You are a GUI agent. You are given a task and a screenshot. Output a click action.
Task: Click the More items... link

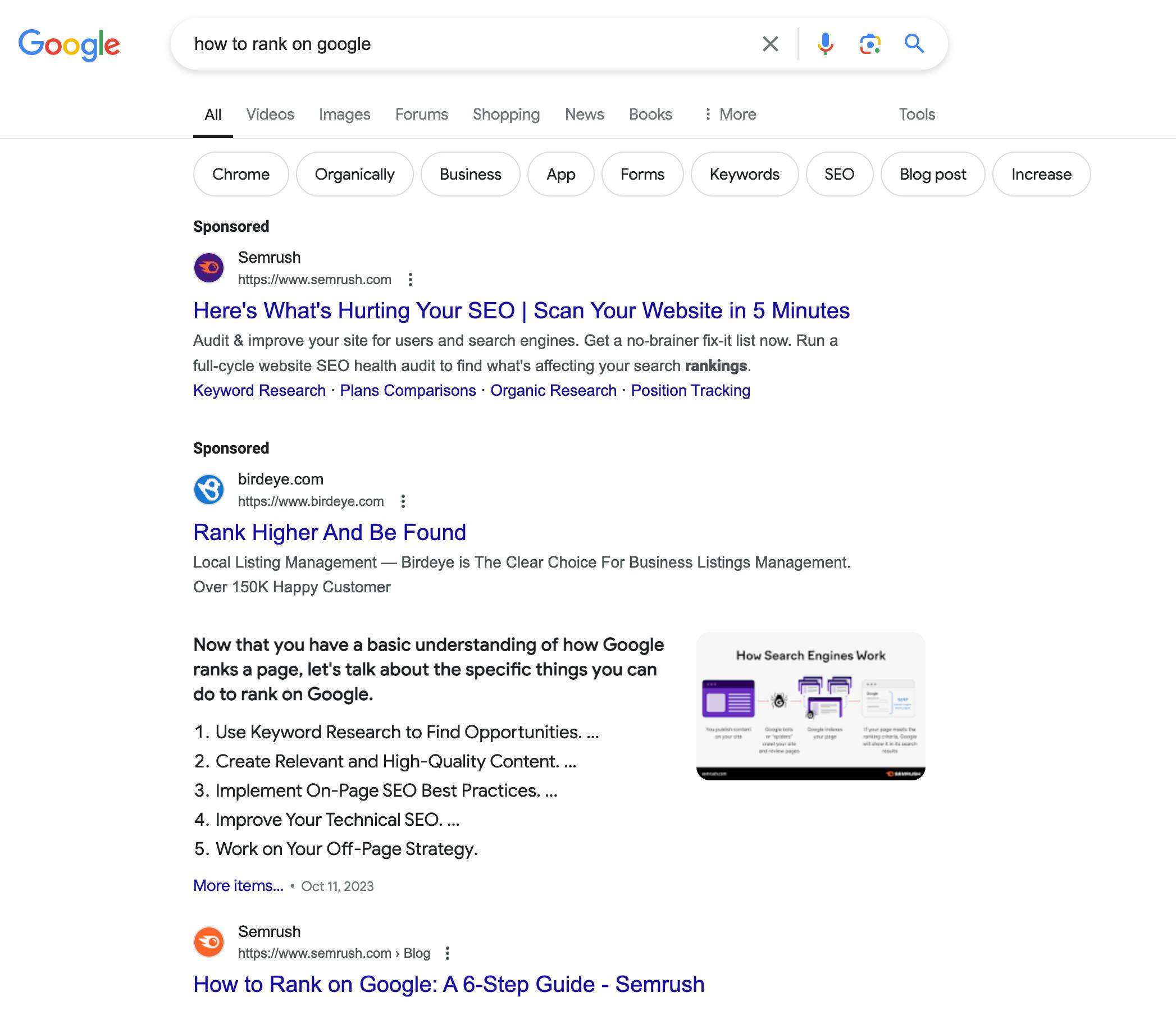point(238,885)
